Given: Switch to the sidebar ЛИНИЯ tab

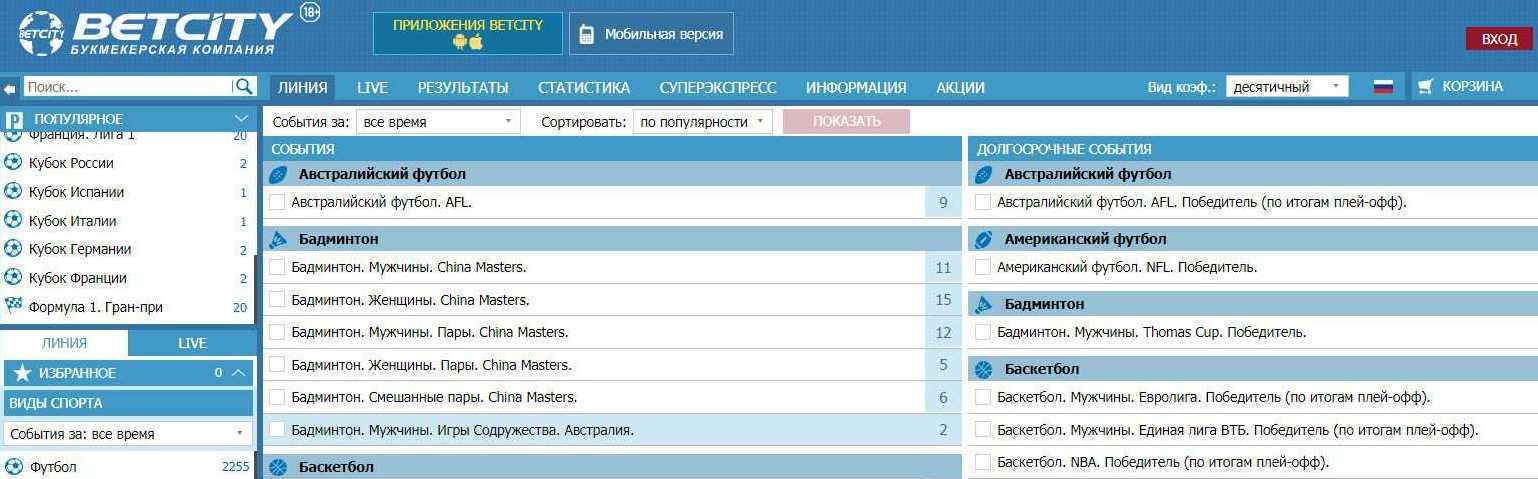Looking at the screenshot, I should click(x=64, y=343).
